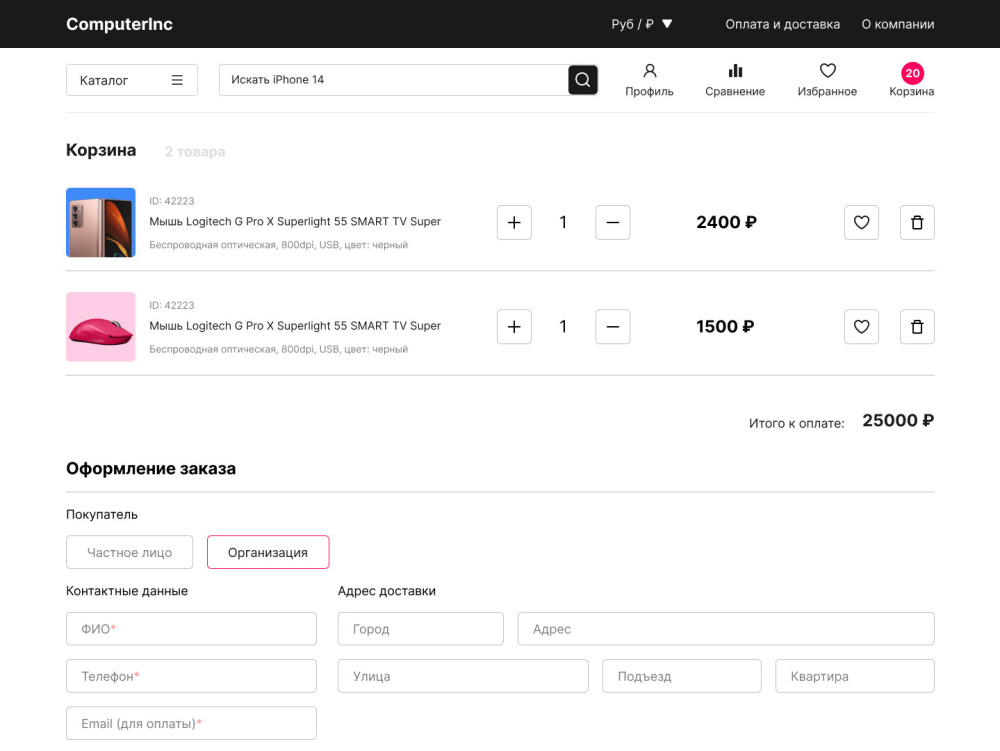Select Частное лицо buyer type
The width and height of the screenshot is (1000, 751).
click(129, 552)
